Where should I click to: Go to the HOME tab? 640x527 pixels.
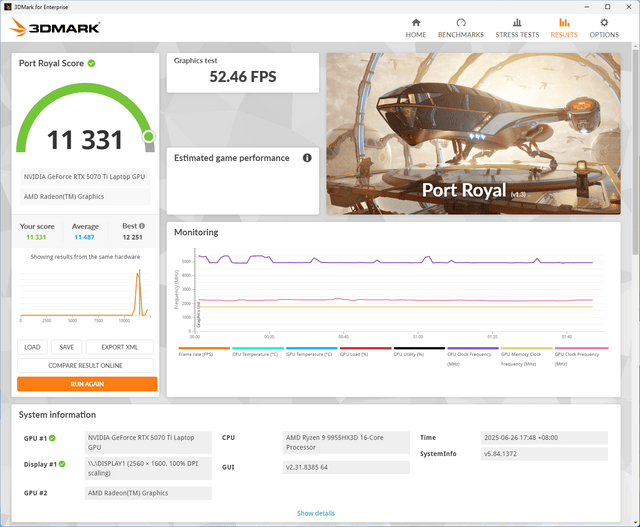(416, 28)
